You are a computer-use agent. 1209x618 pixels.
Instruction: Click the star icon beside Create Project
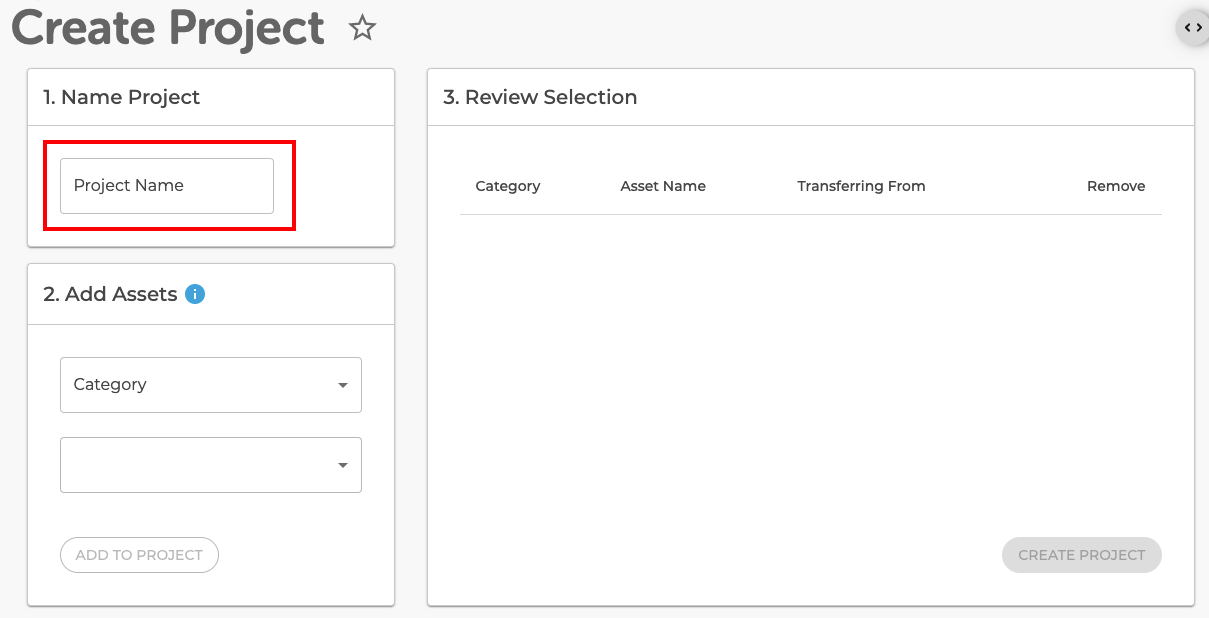point(362,28)
